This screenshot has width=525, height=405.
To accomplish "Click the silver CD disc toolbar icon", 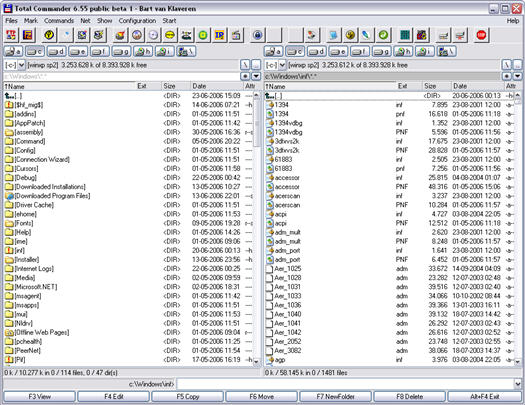I will [154, 35].
